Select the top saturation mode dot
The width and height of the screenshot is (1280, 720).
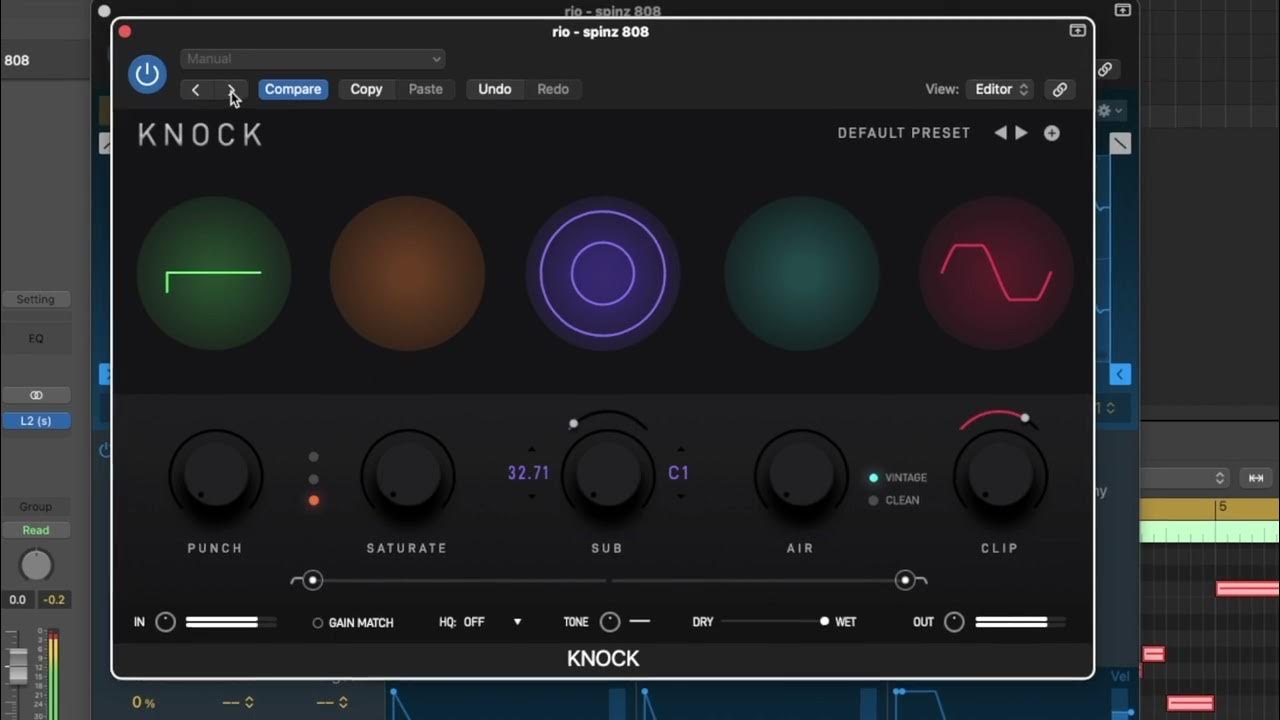313,457
